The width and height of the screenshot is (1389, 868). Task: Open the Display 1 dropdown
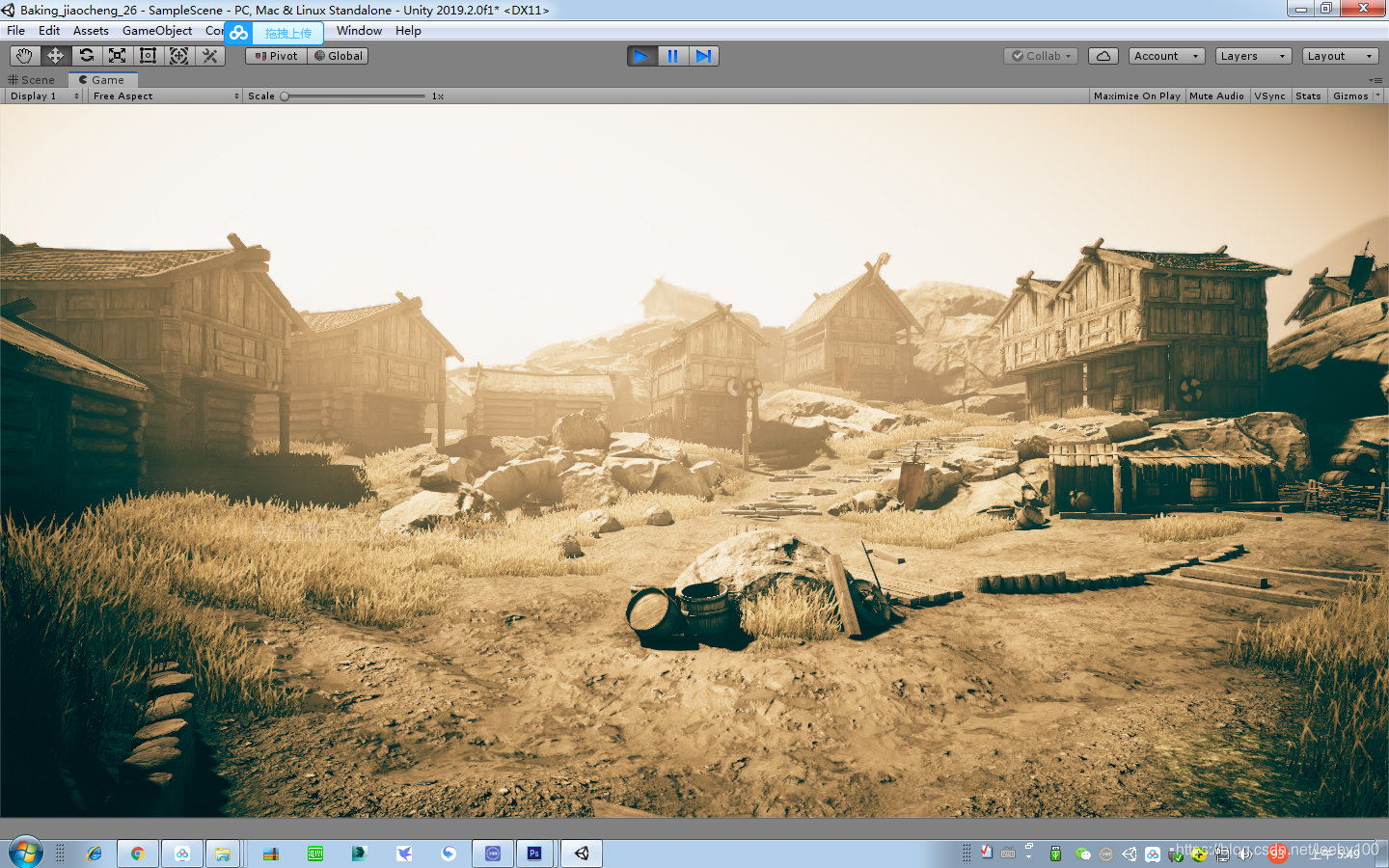(44, 96)
